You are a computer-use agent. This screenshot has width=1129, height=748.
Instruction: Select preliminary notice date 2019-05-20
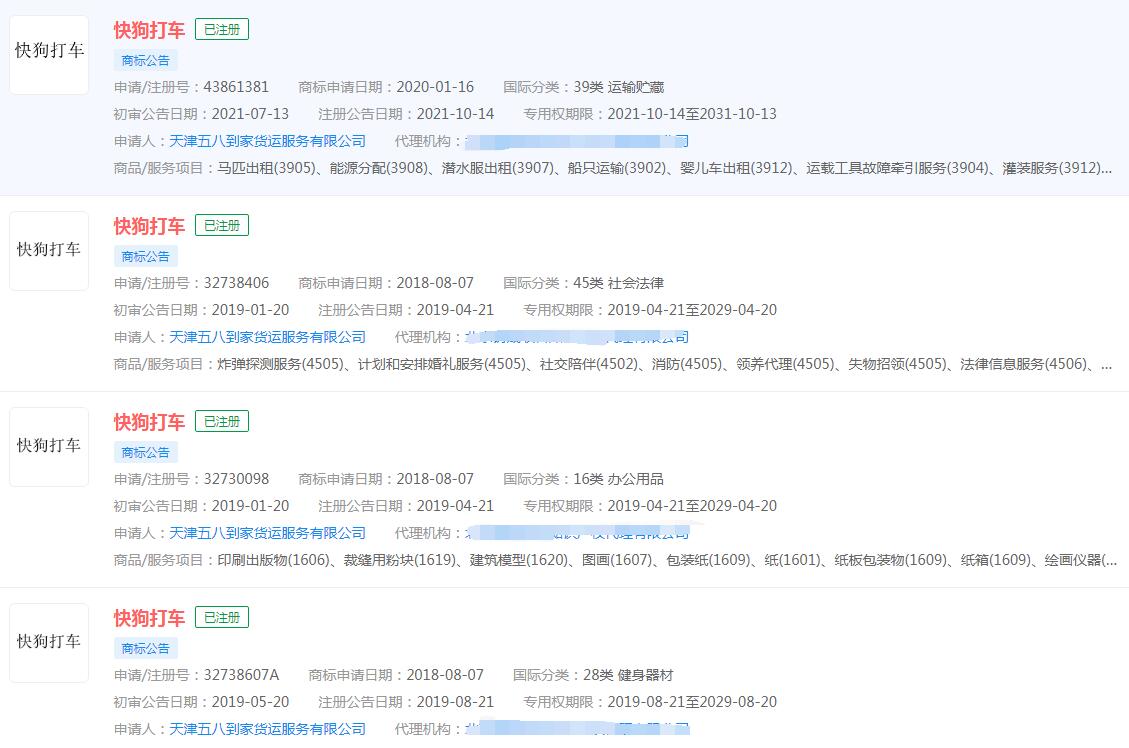(x=250, y=701)
